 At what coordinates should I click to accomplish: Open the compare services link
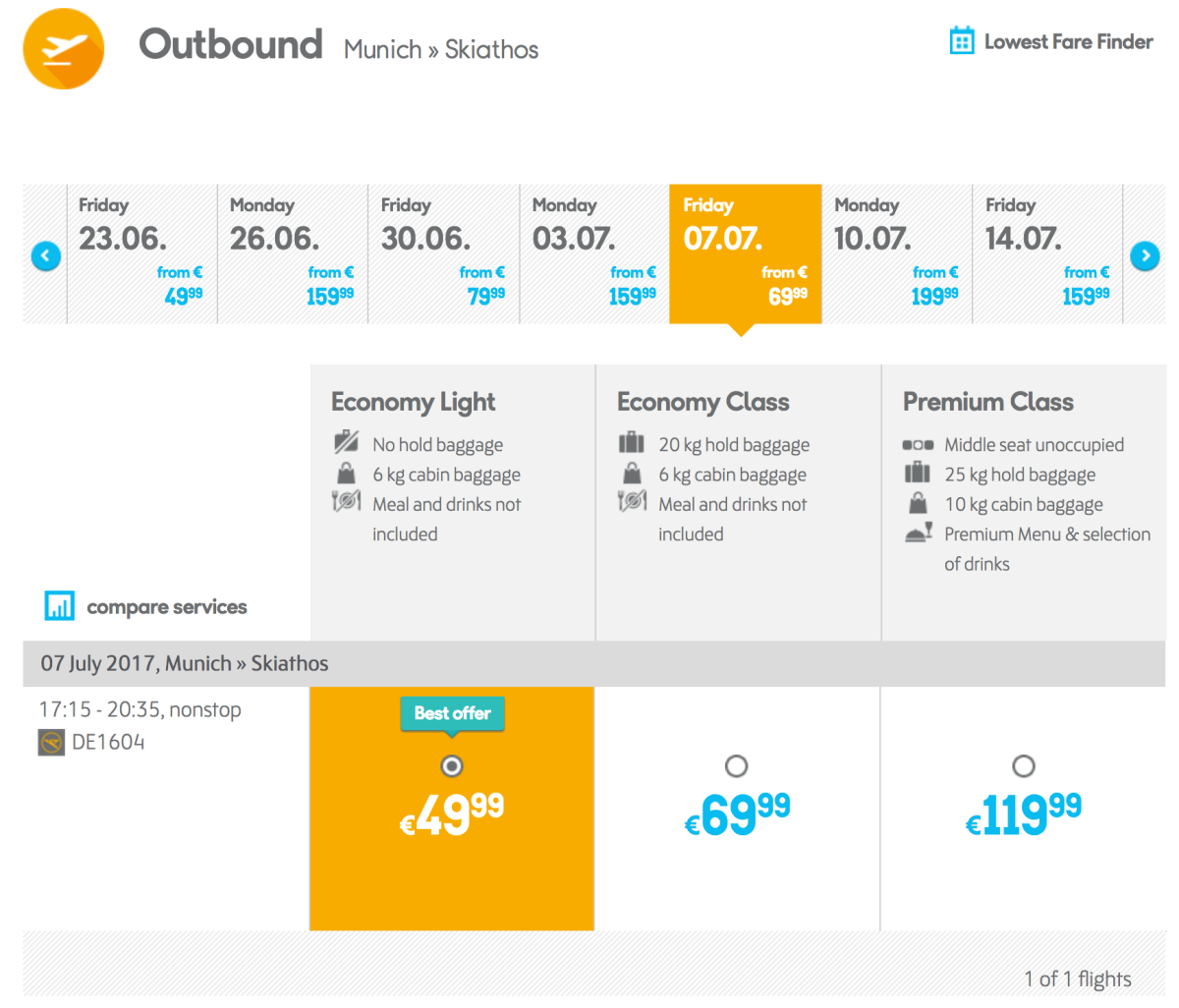point(166,607)
